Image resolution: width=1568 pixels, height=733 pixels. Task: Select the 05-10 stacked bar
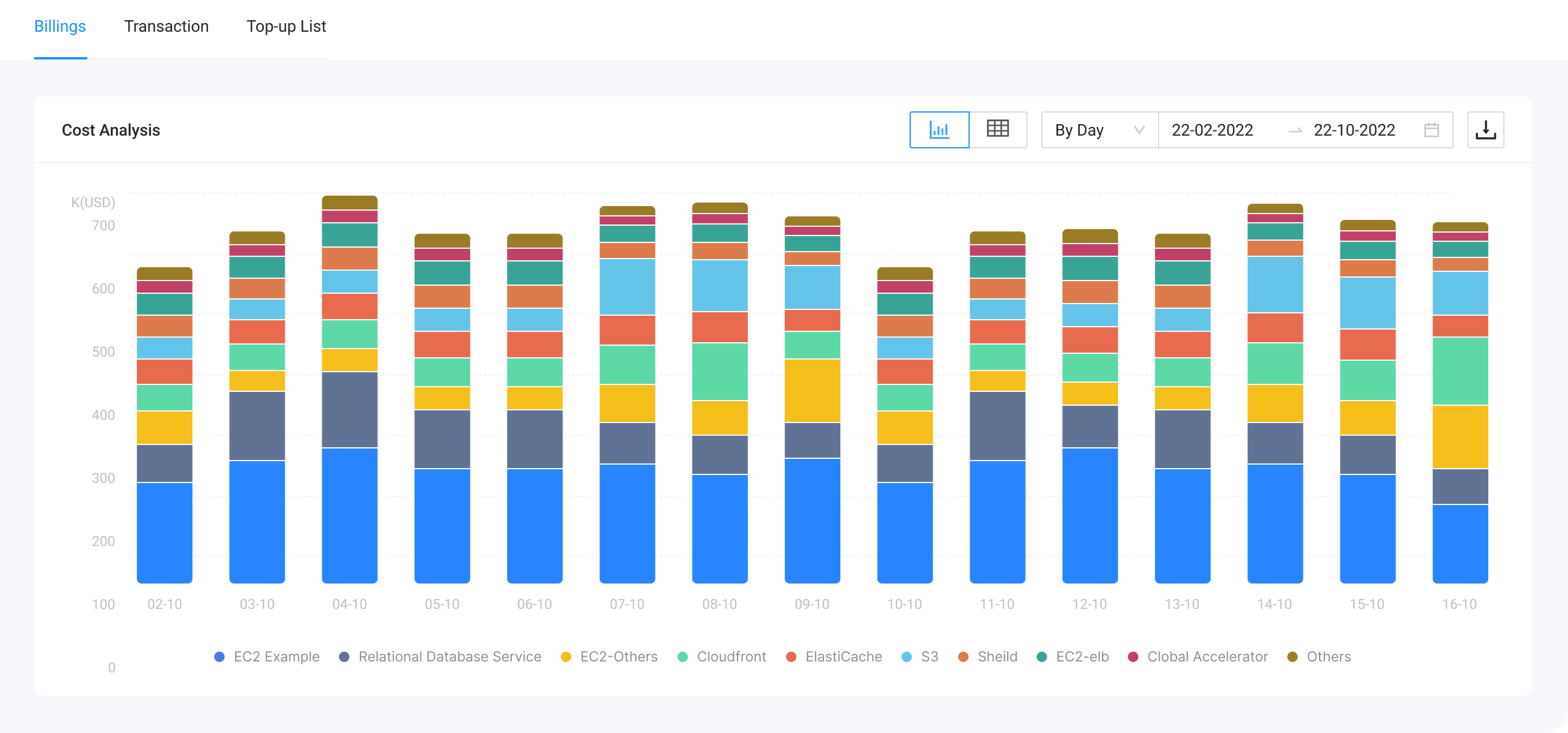[x=442, y=408]
